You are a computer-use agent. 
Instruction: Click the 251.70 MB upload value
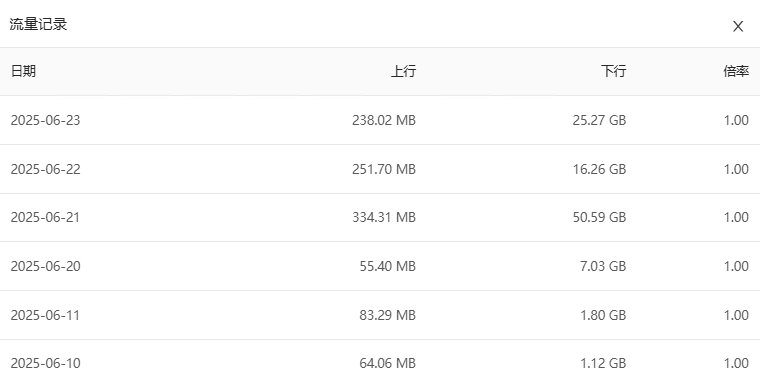[x=384, y=169]
